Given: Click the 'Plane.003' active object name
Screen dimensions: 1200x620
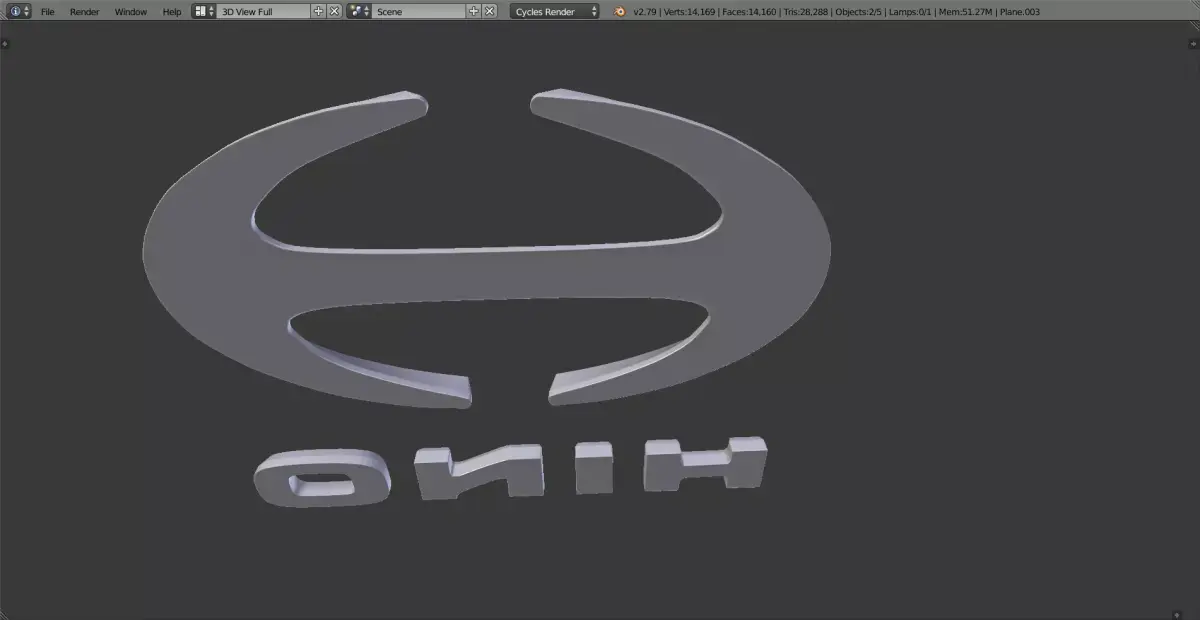Looking at the screenshot, I should tap(1021, 12).
